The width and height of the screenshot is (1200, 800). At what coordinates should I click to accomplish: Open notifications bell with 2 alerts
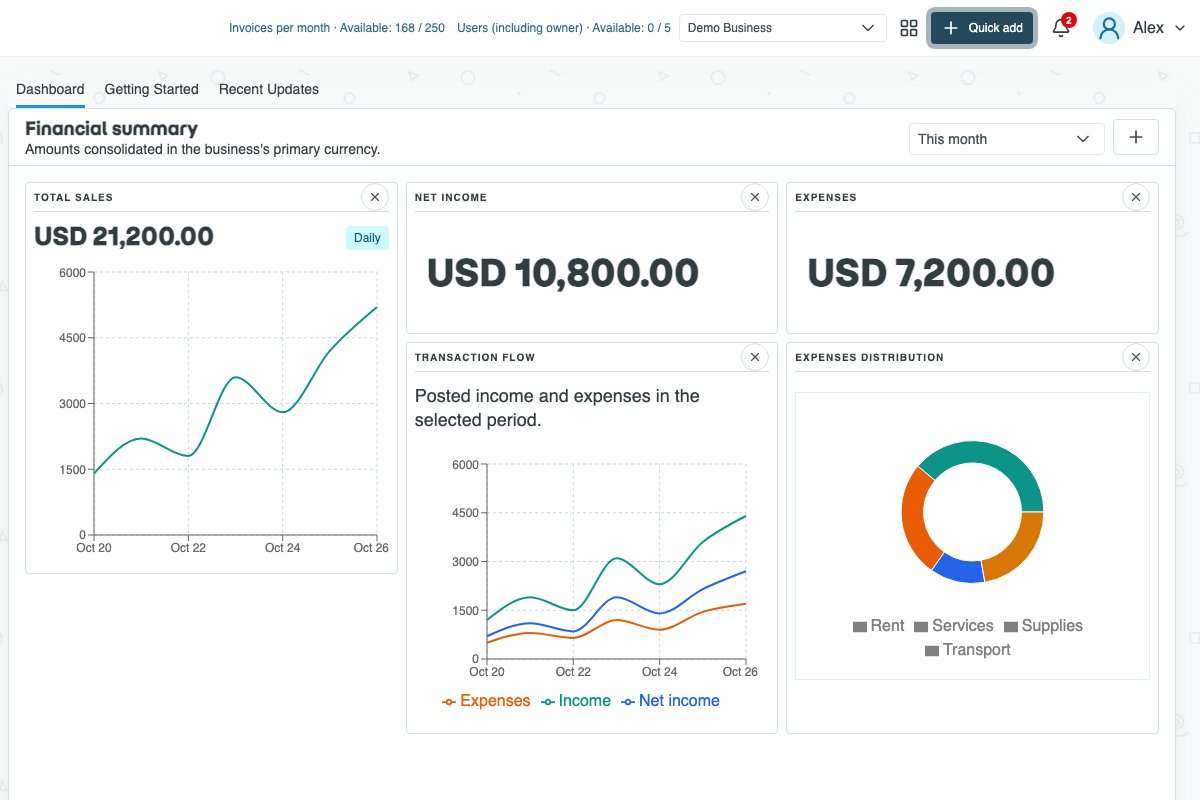1062,27
